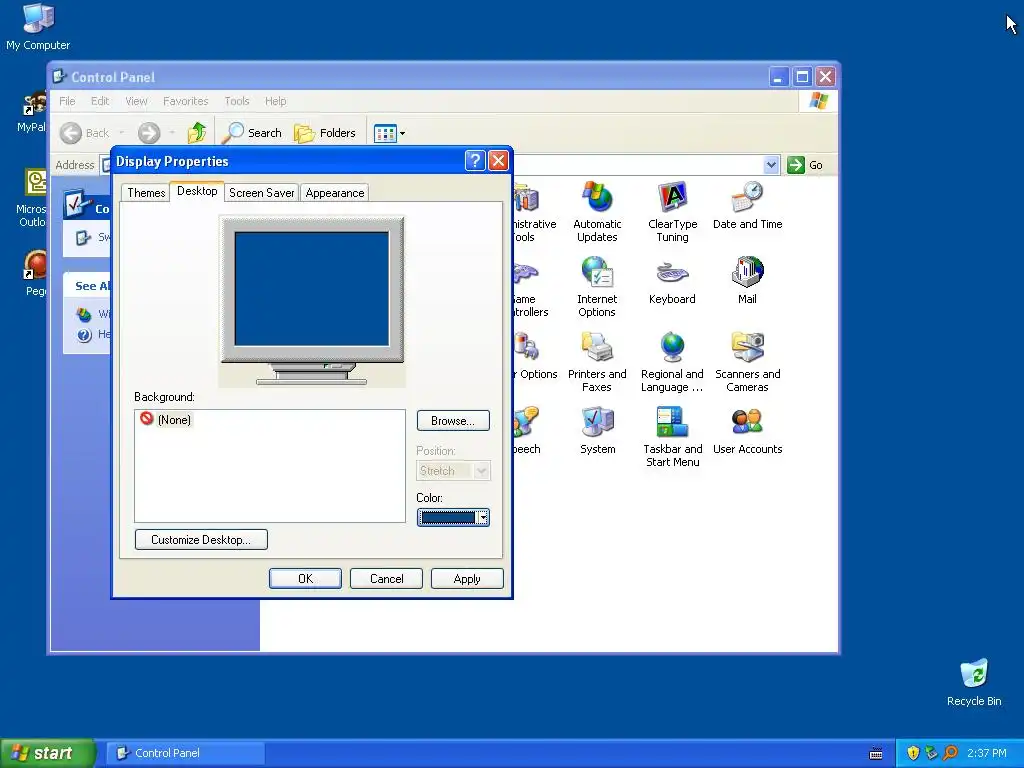Open the File menu
Viewport: 1024px width, 768px height.
[67, 101]
